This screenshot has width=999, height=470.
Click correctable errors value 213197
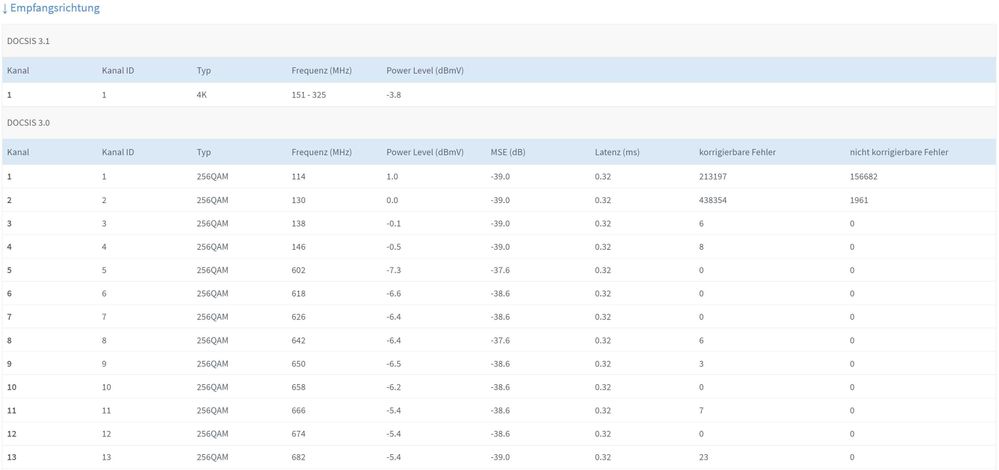(x=712, y=177)
